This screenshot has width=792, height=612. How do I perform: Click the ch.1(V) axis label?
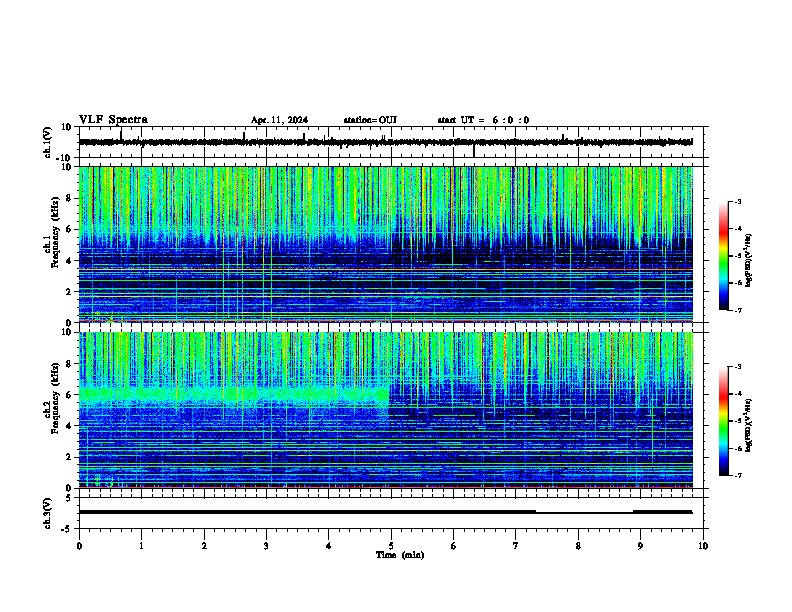48,142
